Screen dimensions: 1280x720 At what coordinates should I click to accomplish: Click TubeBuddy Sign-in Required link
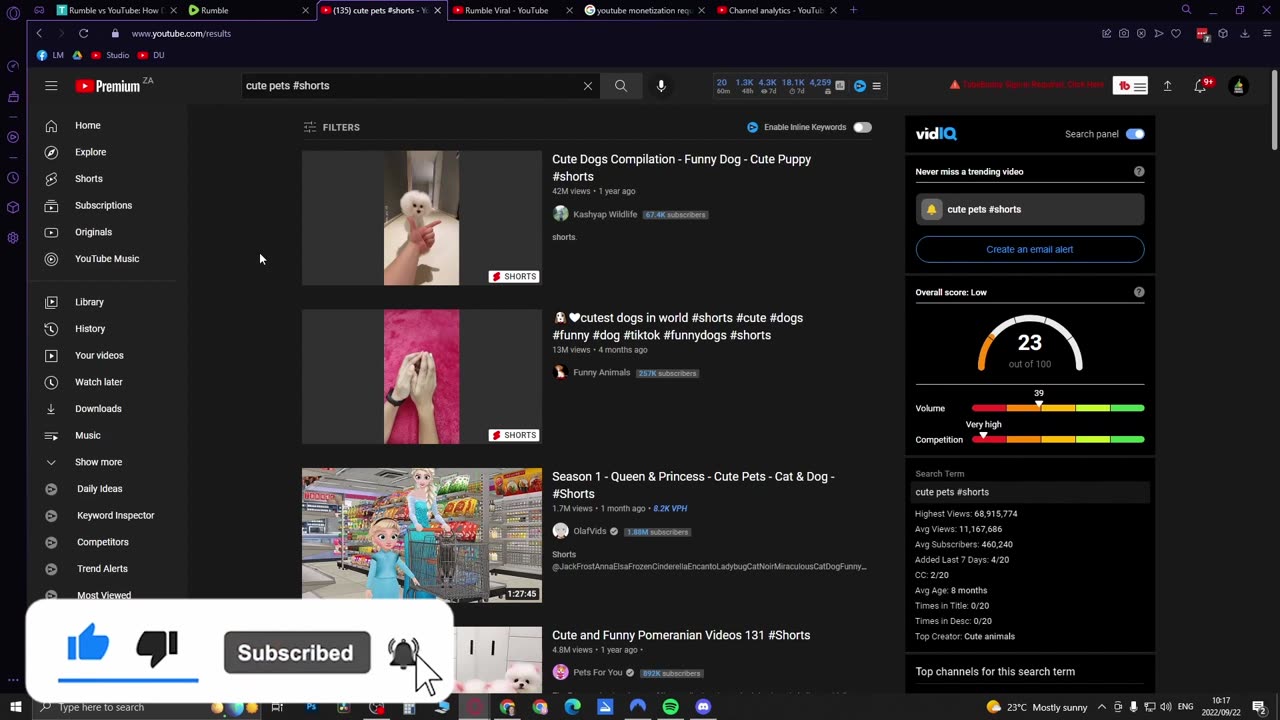click(1034, 85)
